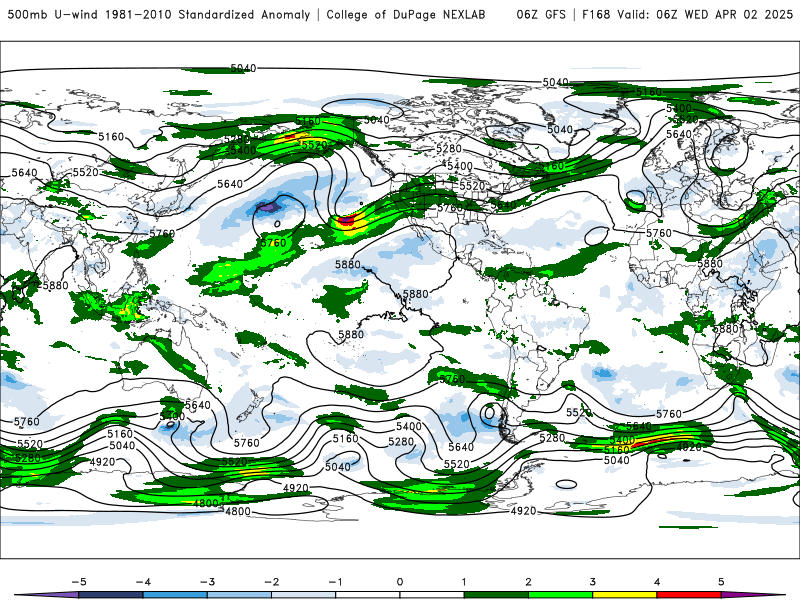Click the 5760 label west of South America
The width and height of the screenshot is (800, 600).
[x=452, y=379]
